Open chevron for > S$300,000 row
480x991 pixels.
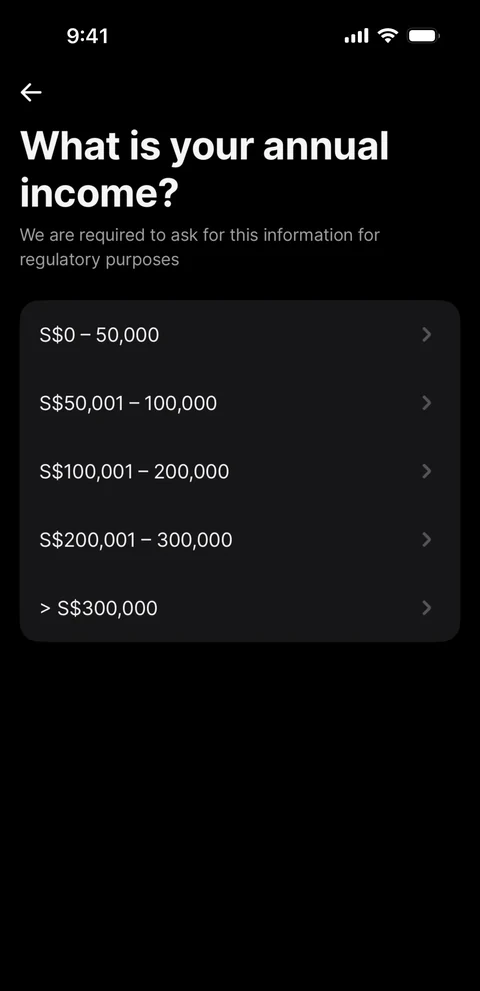(427, 608)
